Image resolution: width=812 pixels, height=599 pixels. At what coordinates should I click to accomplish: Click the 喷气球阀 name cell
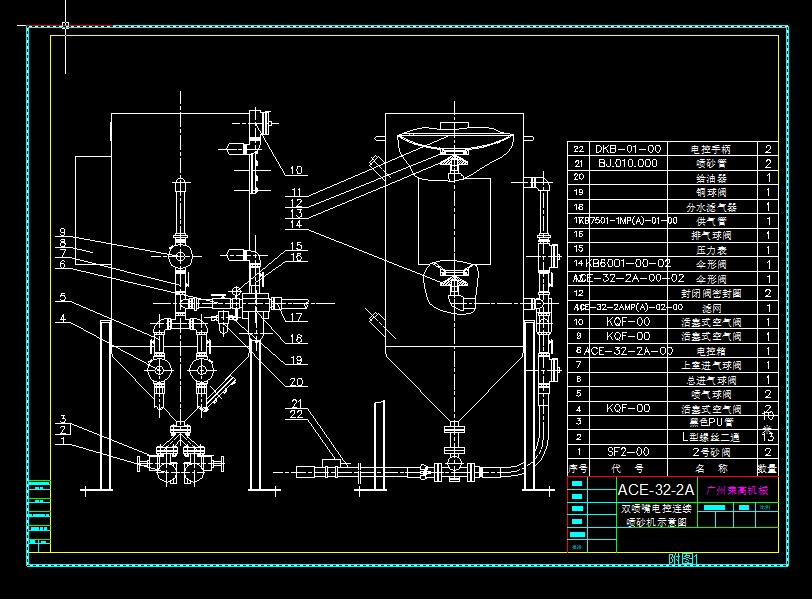click(x=711, y=395)
